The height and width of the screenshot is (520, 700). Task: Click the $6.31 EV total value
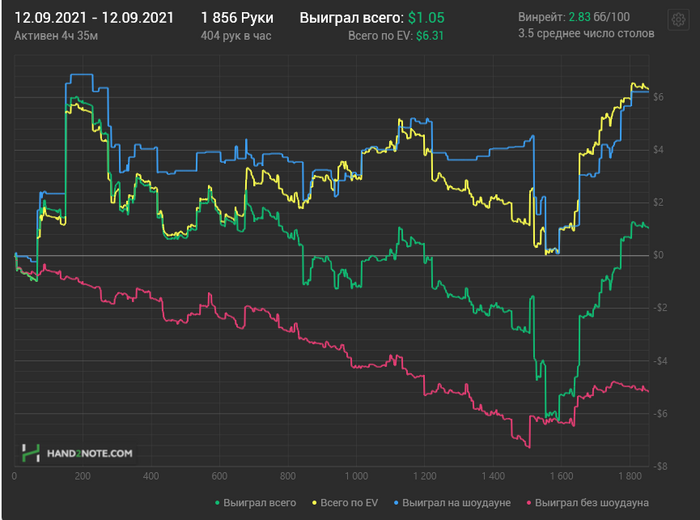430,35
